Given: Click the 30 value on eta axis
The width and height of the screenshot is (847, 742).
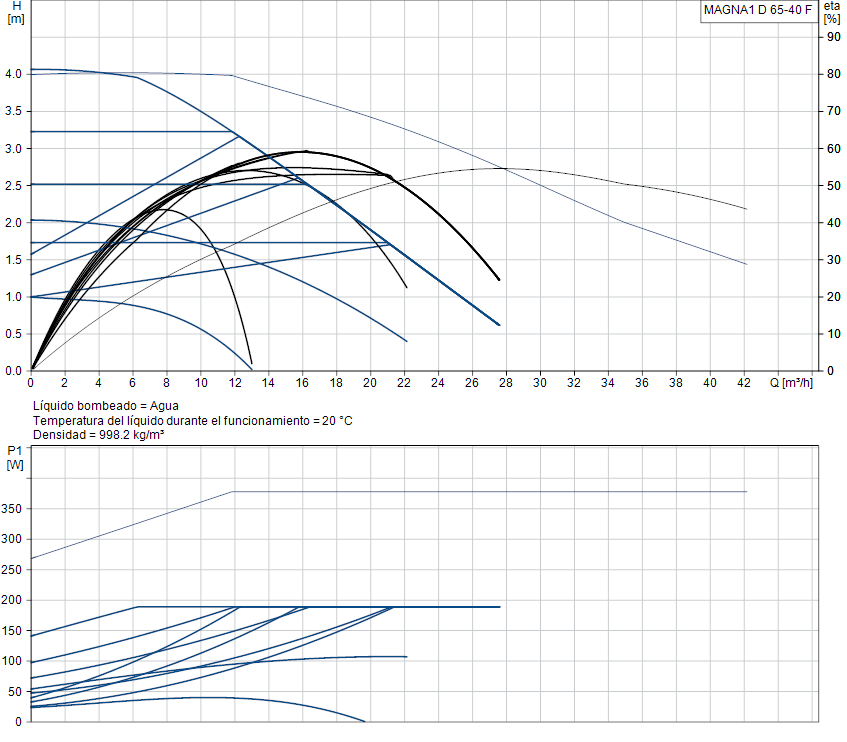Looking at the screenshot, I should pos(833,260).
